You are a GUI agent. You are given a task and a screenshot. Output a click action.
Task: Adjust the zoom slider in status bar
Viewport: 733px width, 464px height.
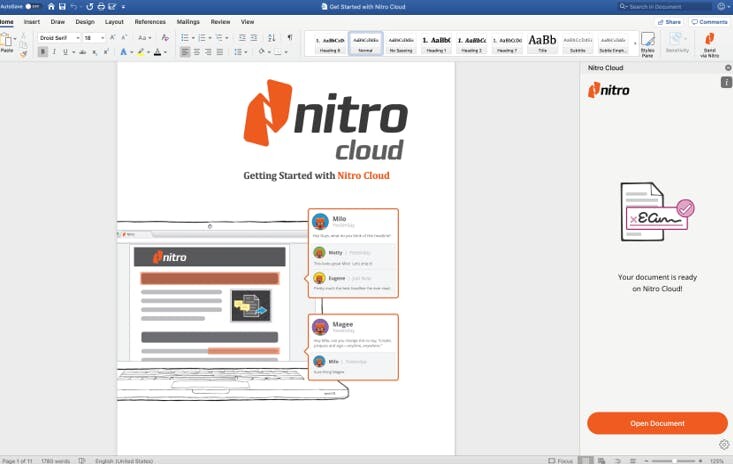(x=673, y=461)
